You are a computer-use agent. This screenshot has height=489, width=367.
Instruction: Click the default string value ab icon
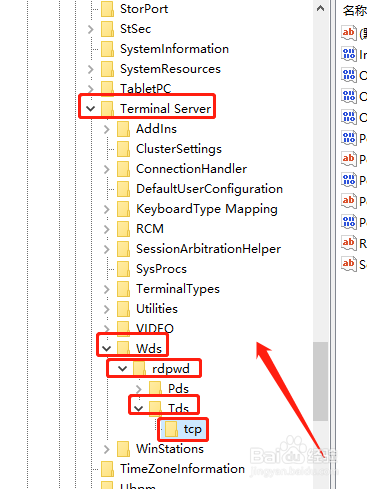[349, 33]
